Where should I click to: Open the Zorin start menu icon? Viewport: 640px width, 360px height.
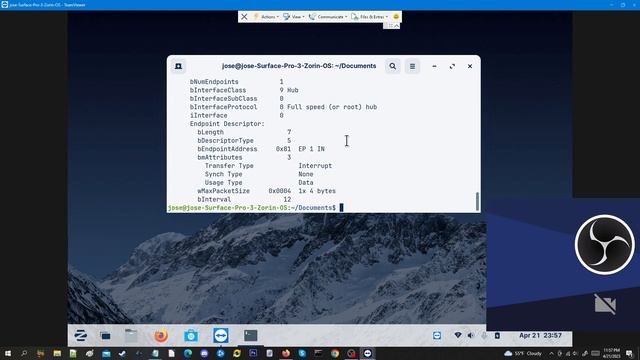(x=80, y=336)
